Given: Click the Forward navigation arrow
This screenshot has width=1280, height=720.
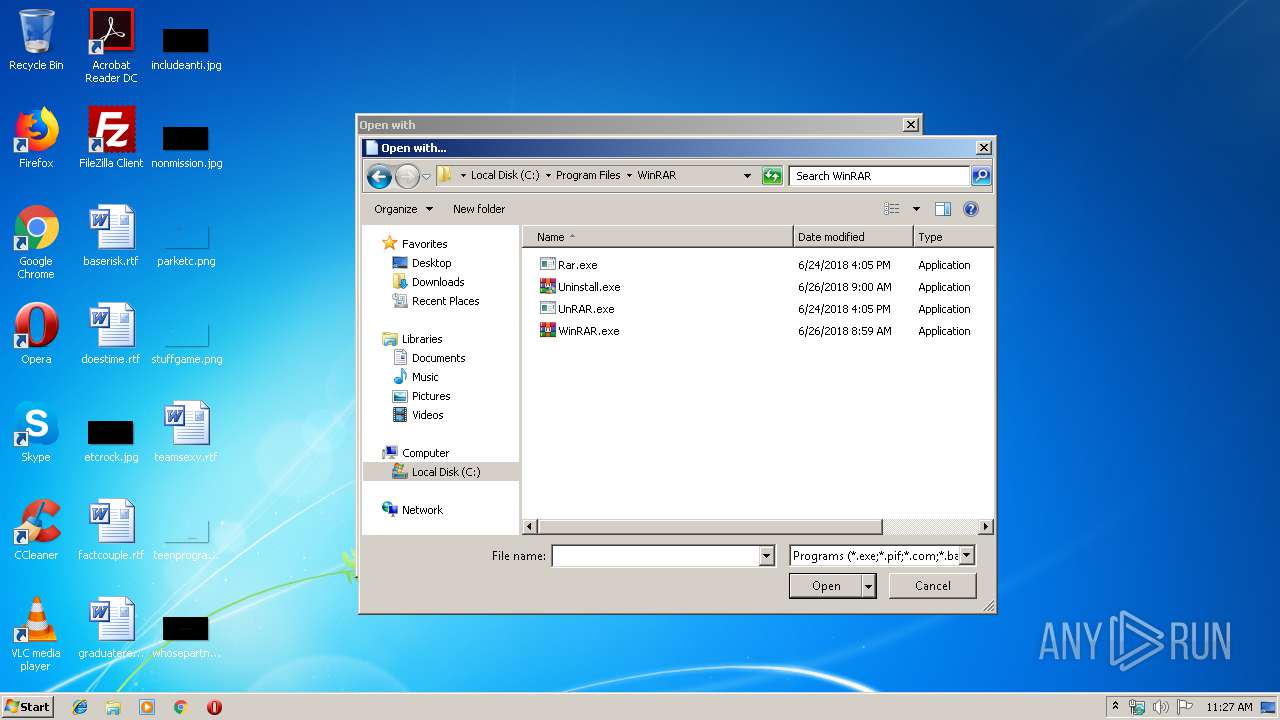Looking at the screenshot, I should 406,176.
